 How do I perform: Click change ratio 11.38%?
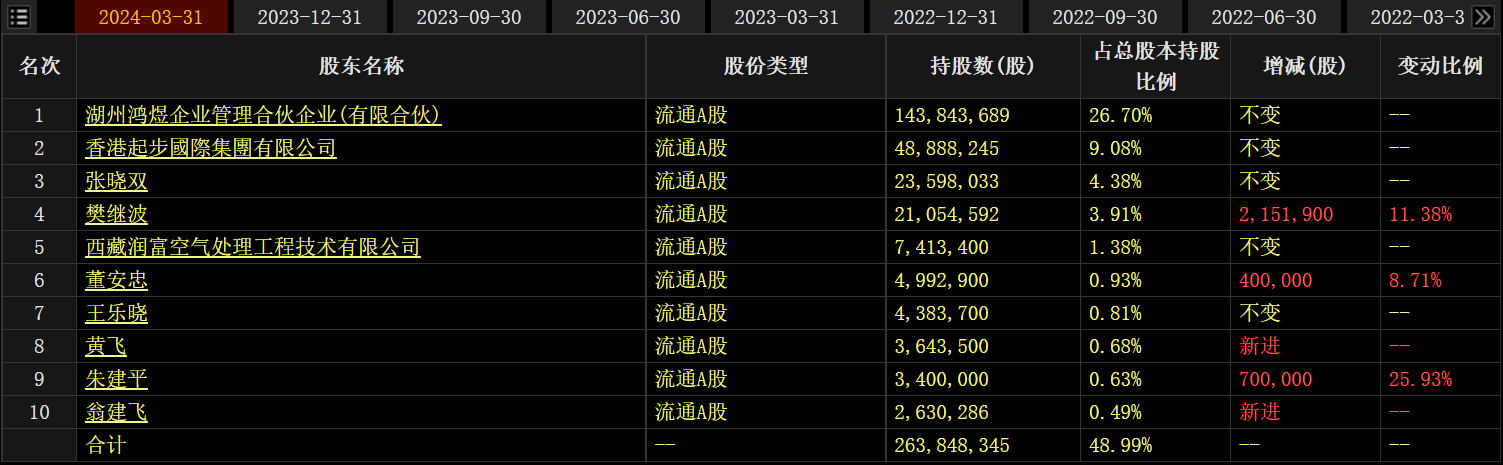tap(1420, 214)
